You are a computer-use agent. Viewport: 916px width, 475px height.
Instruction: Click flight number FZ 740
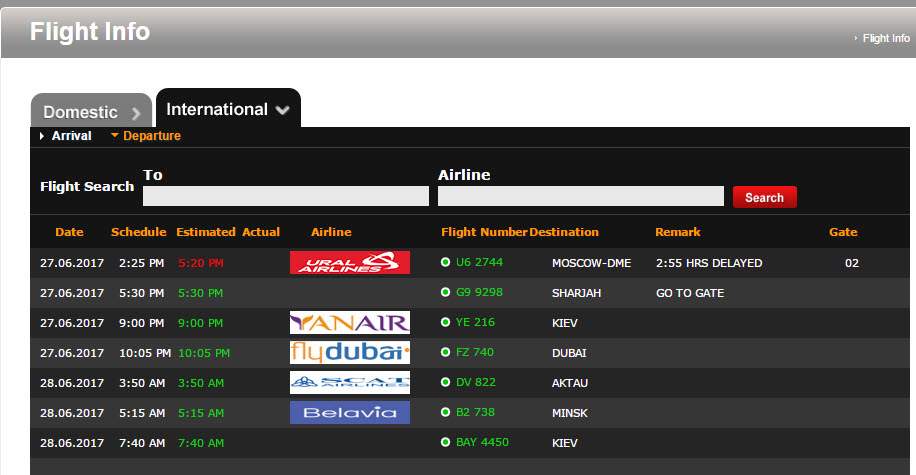pyautogui.click(x=475, y=353)
